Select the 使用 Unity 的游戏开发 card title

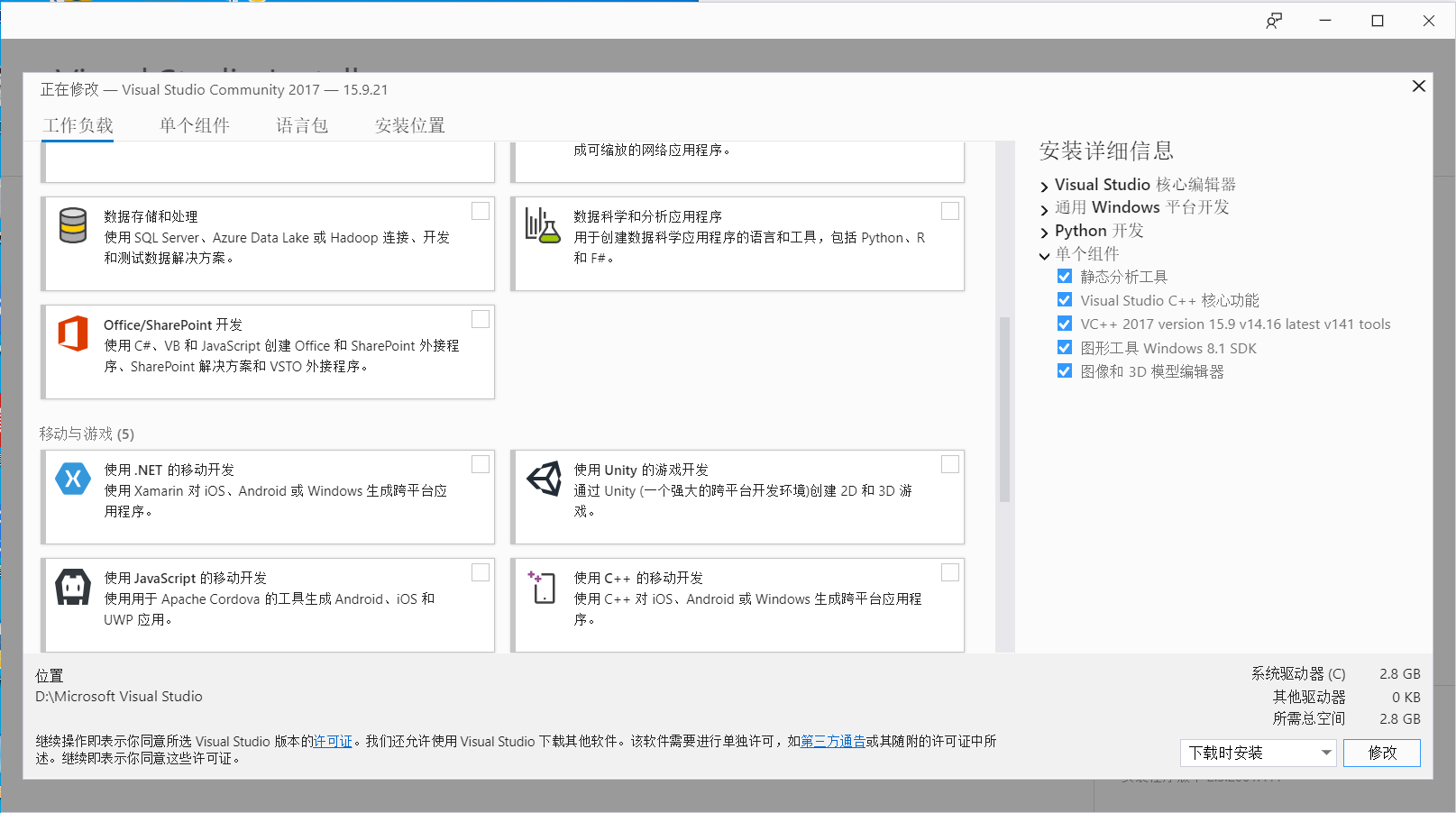[641, 470]
